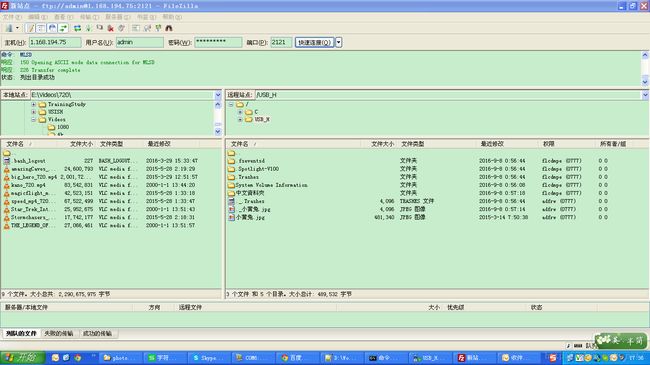Open the 编辑 (Edit) menu

coord(38,17)
